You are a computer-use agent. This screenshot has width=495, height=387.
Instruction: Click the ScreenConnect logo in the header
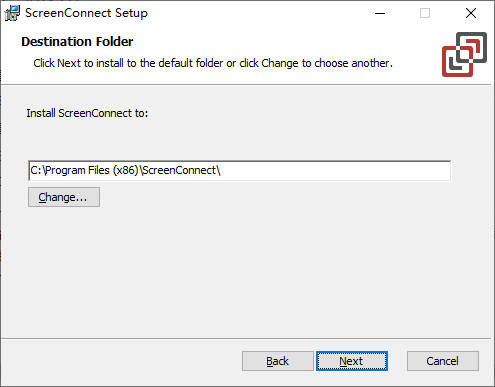[464, 54]
